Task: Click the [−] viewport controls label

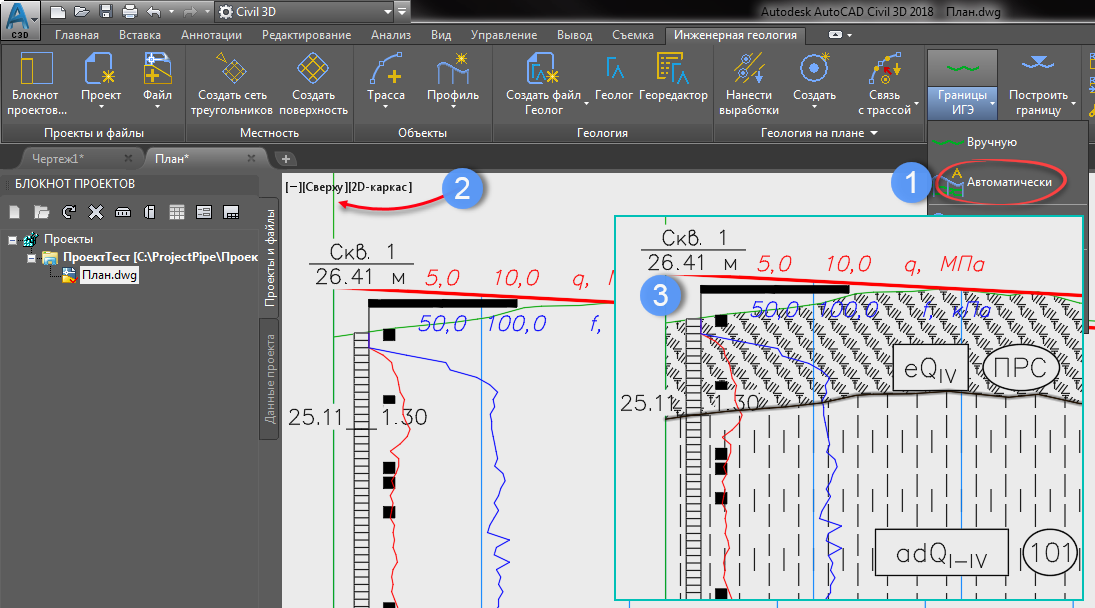Action: click(x=293, y=187)
